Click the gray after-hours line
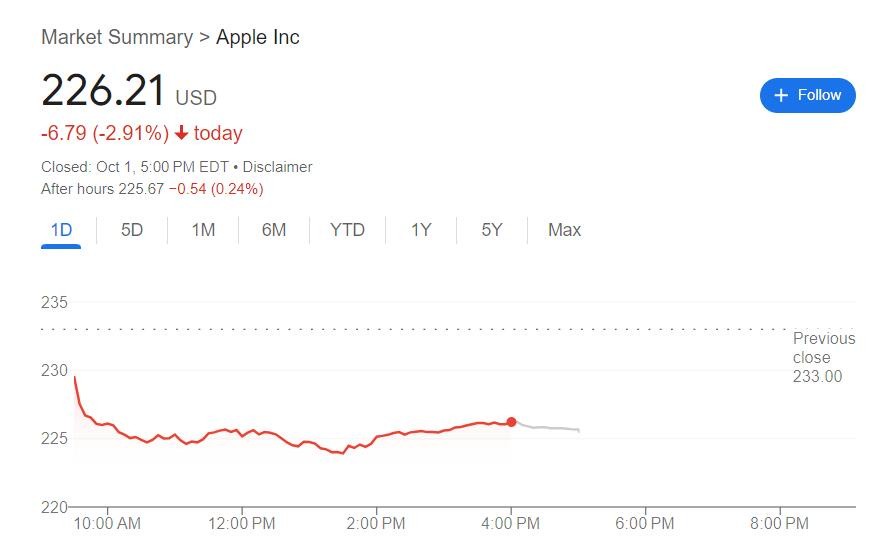 pos(548,428)
